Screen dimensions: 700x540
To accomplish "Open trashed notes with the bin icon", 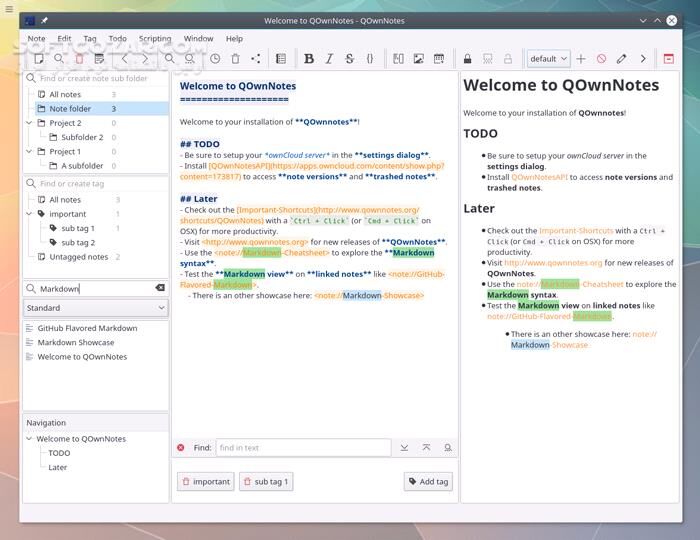I will point(235,58).
